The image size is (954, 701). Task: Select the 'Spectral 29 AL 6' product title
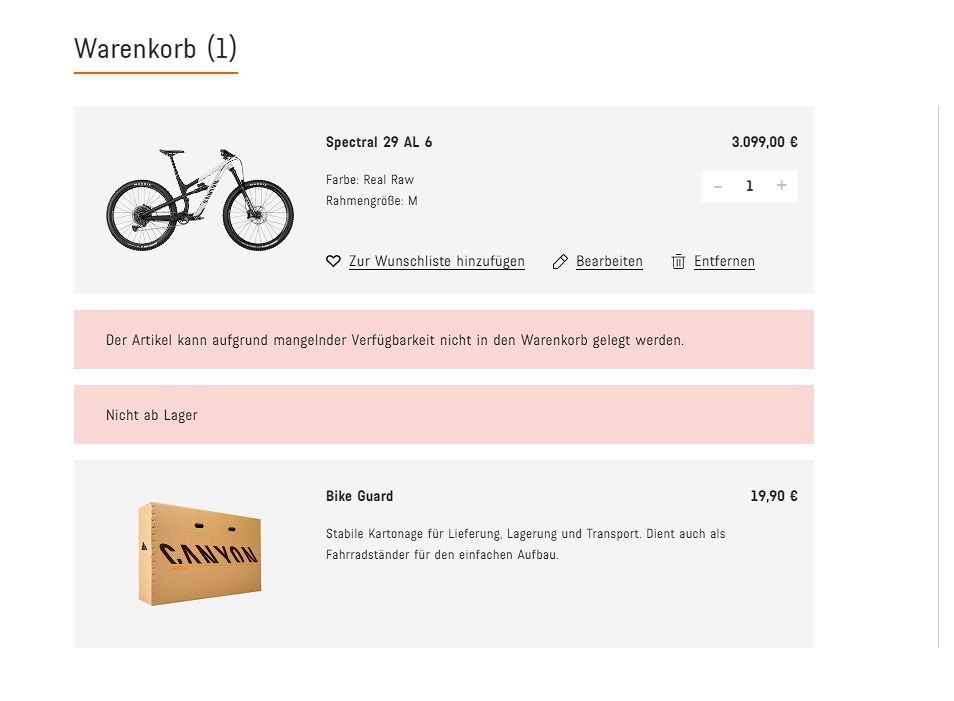point(379,142)
